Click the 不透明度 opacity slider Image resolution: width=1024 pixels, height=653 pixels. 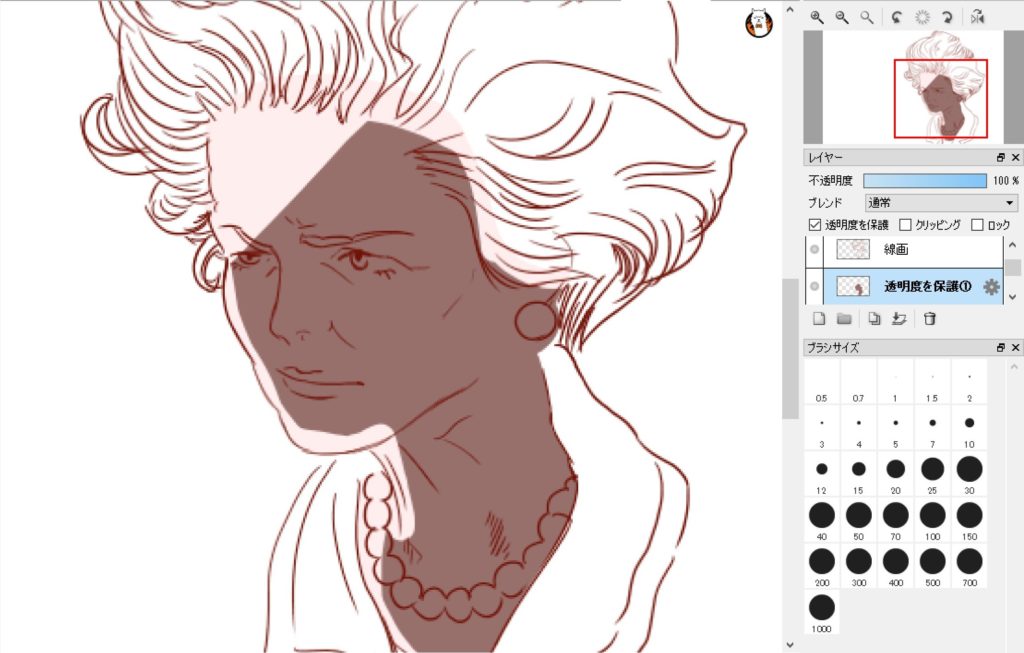coord(924,181)
